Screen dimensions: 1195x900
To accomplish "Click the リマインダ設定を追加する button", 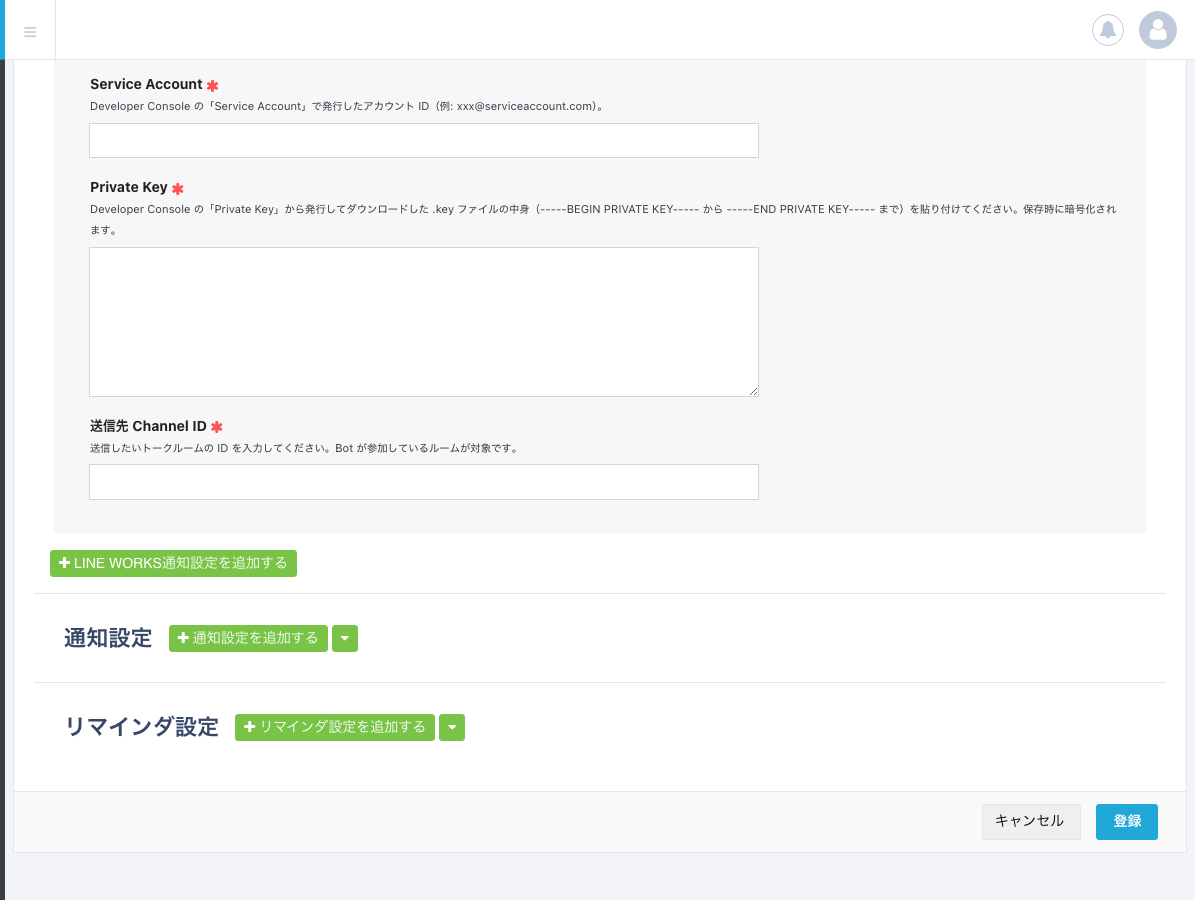I will point(335,727).
